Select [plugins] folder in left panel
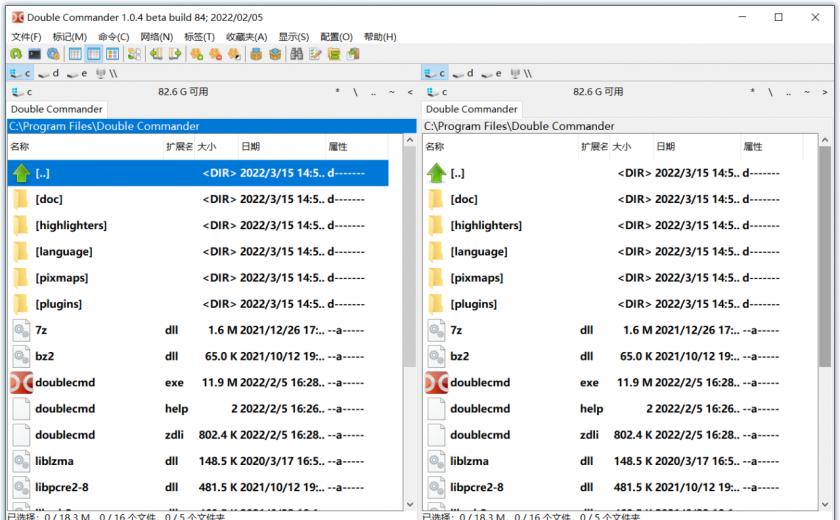The image size is (840, 520). (x=198, y=304)
